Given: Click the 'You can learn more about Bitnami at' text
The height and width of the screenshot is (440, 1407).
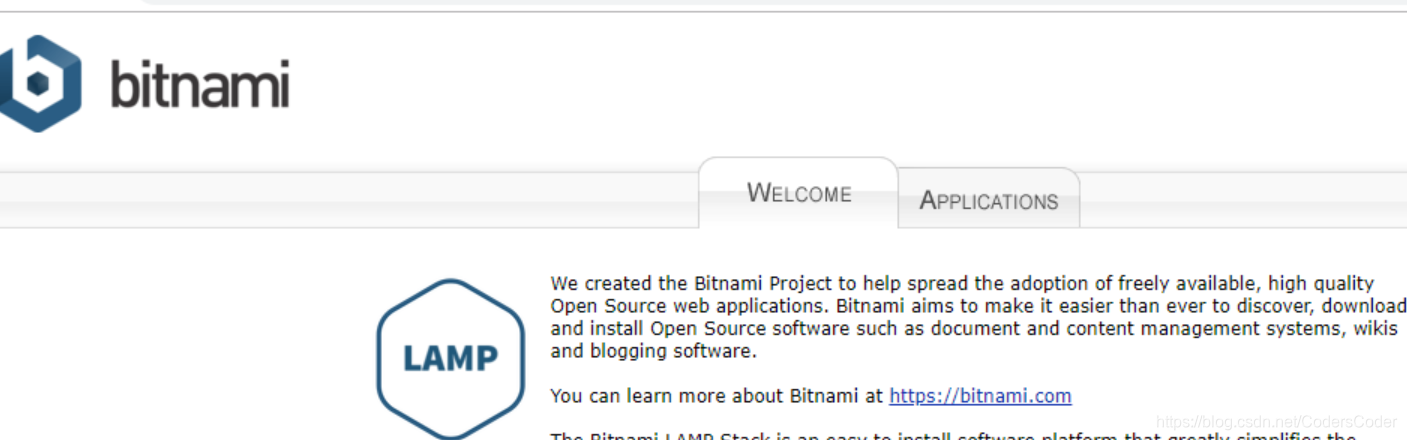Looking at the screenshot, I should pyautogui.click(x=717, y=396).
